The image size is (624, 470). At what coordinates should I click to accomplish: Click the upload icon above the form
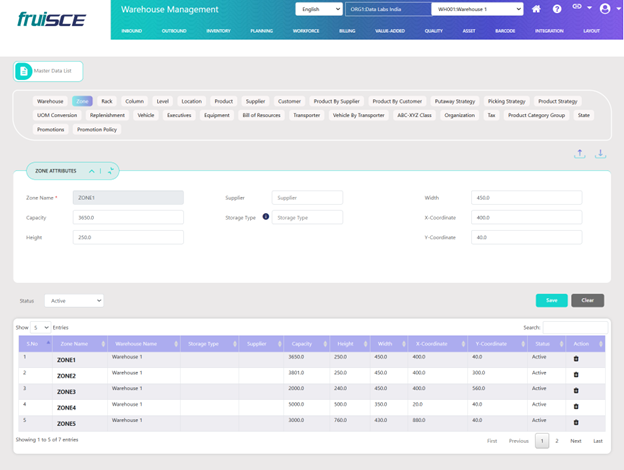click(x=580, y=154)
